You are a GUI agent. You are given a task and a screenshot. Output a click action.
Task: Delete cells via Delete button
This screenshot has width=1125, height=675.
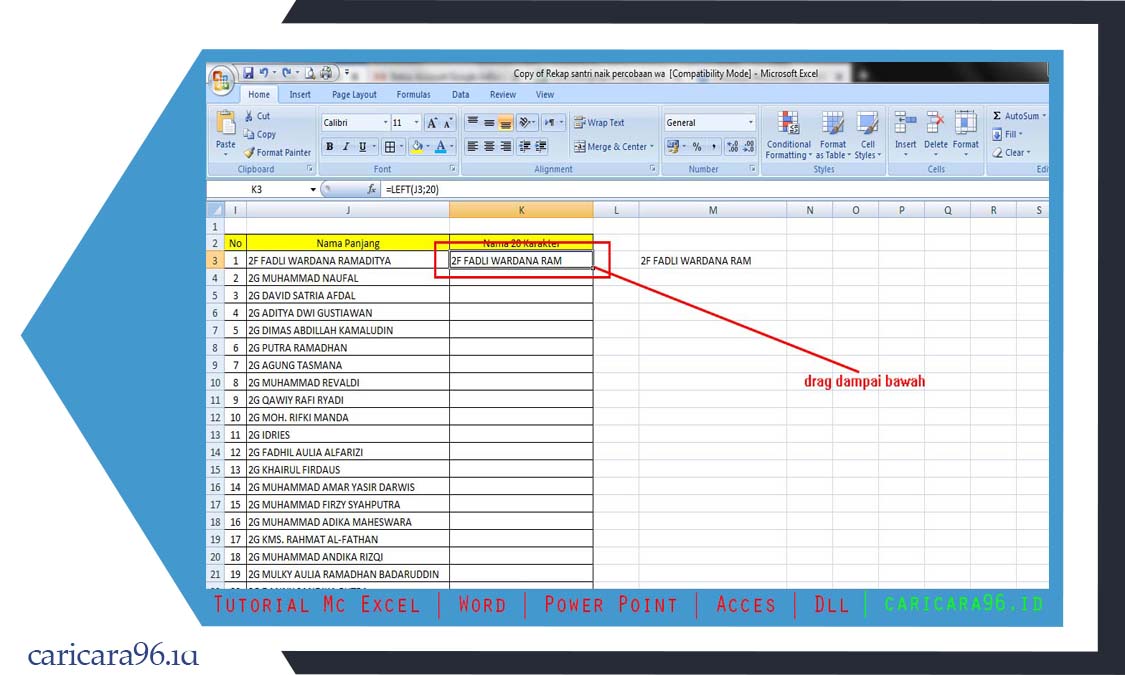pyautogui.click(x=936, y=134)
